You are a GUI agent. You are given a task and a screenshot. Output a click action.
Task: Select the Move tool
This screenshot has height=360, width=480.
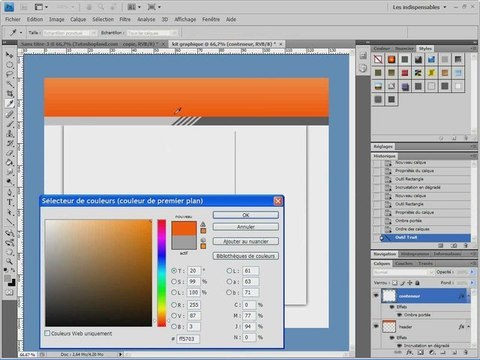click(x=10, y=55)
